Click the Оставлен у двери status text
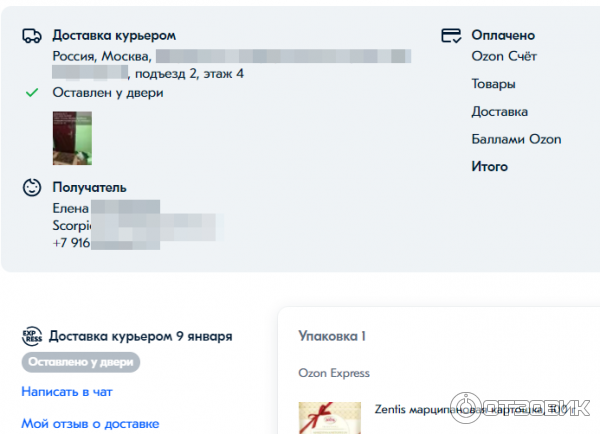This screenshot has height=434, width=600. pyautogui.click(x=108, y=93)
